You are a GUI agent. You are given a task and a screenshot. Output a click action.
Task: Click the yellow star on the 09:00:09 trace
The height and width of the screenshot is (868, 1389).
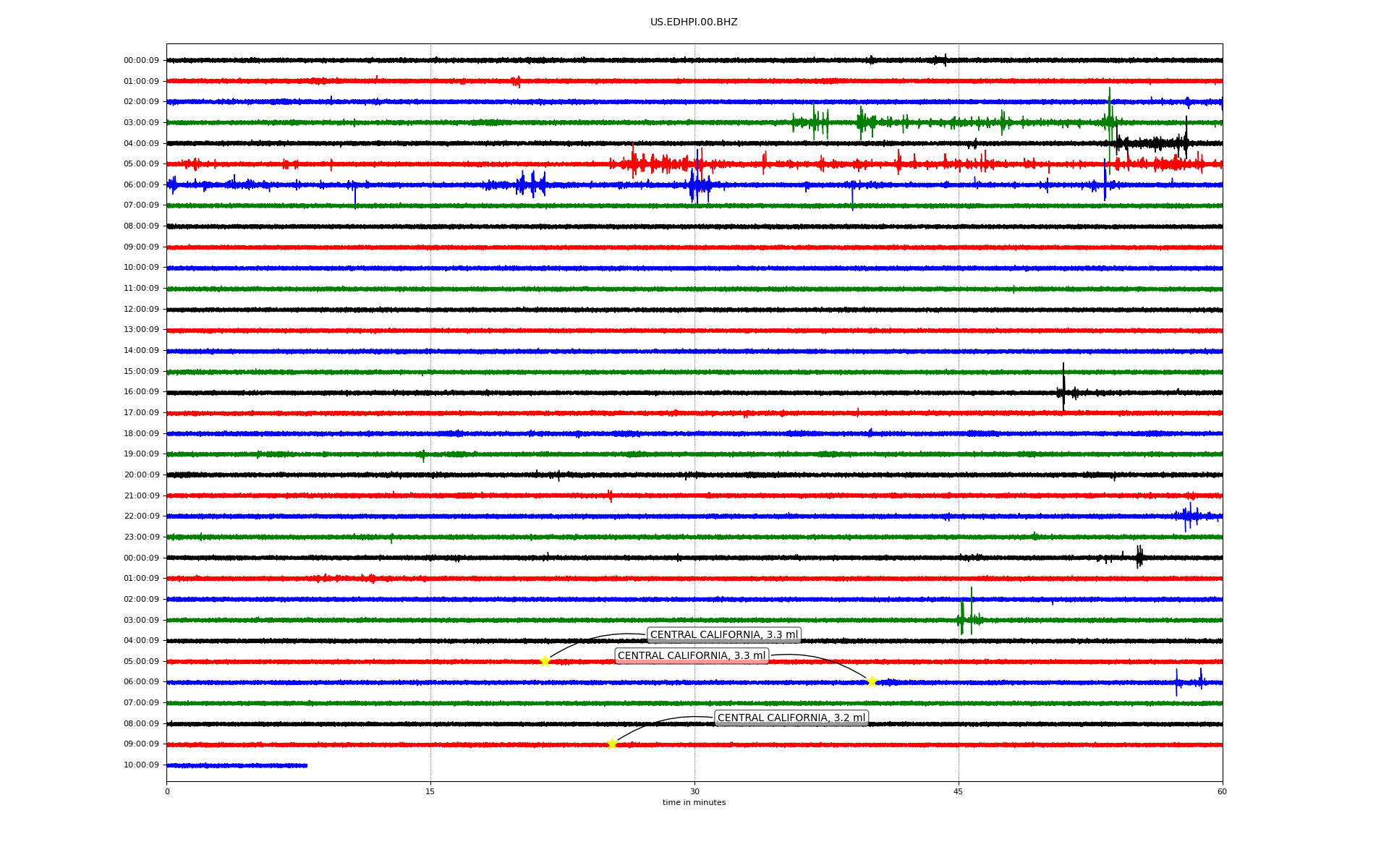coord(612,744)
